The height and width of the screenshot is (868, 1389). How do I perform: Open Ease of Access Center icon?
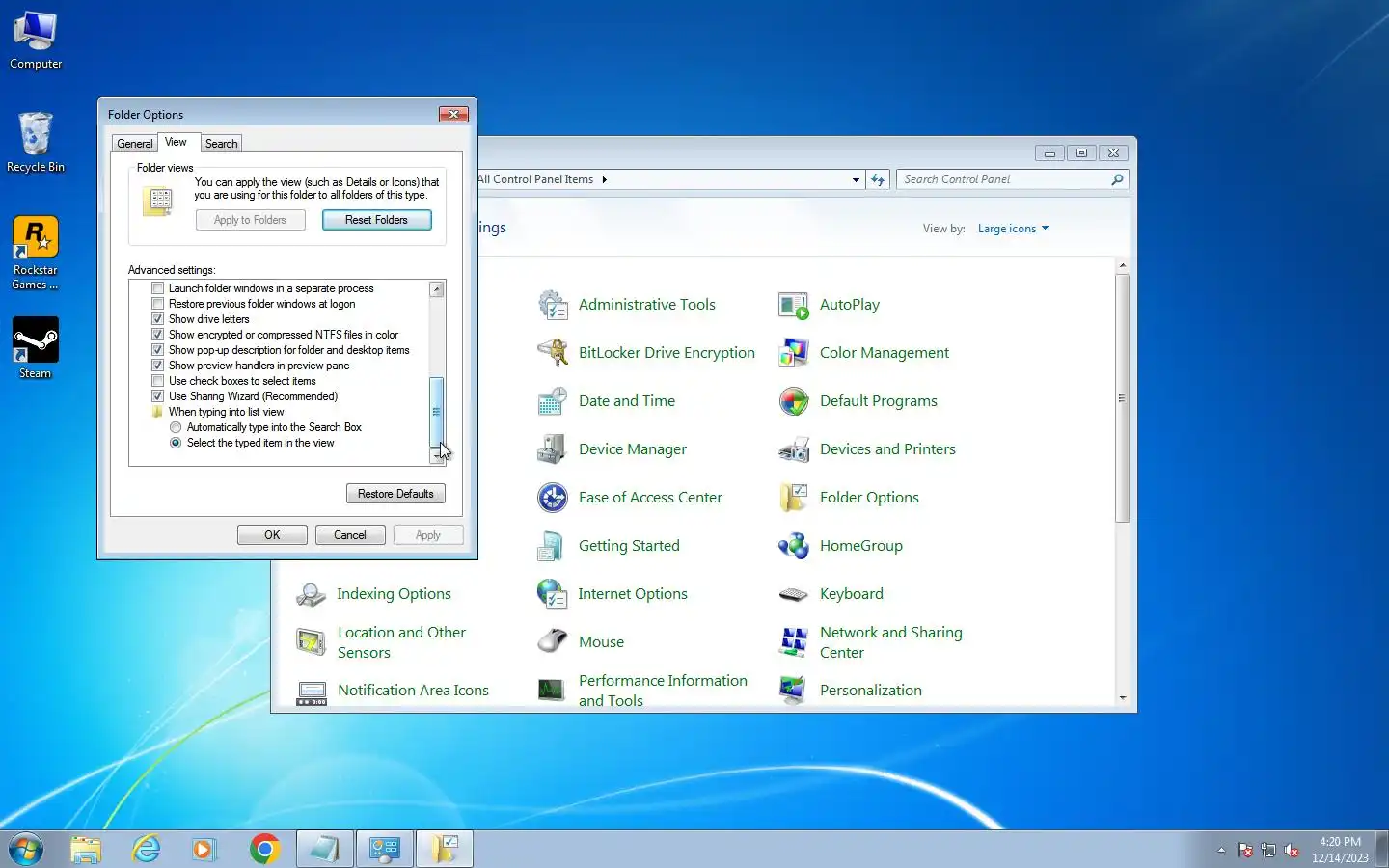coord(553,498)
